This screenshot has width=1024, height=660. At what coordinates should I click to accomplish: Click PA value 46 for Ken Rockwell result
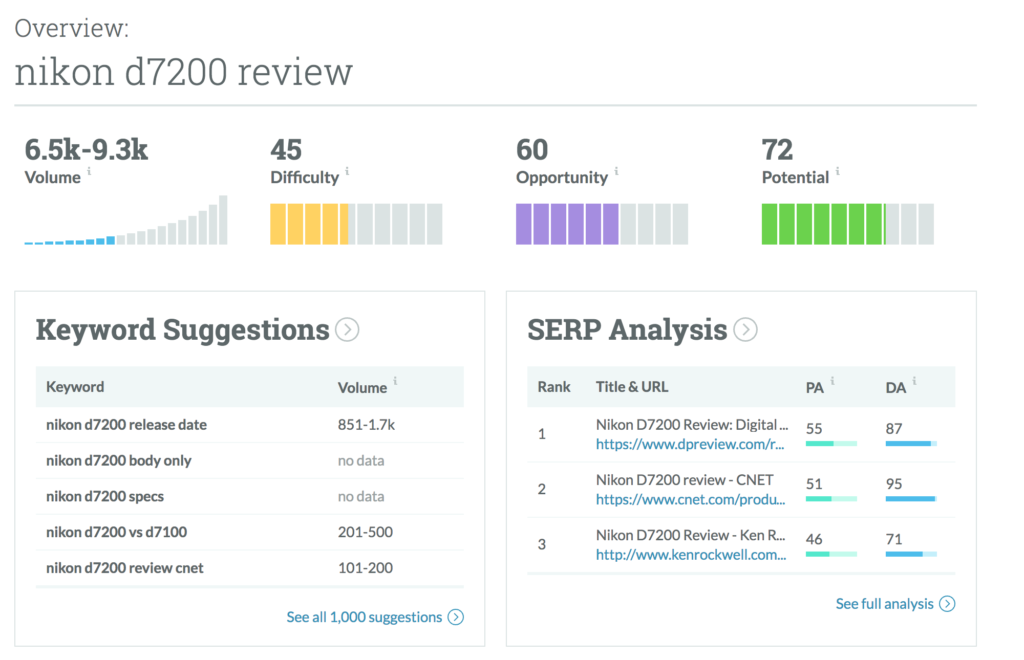[x=814, y=540]
